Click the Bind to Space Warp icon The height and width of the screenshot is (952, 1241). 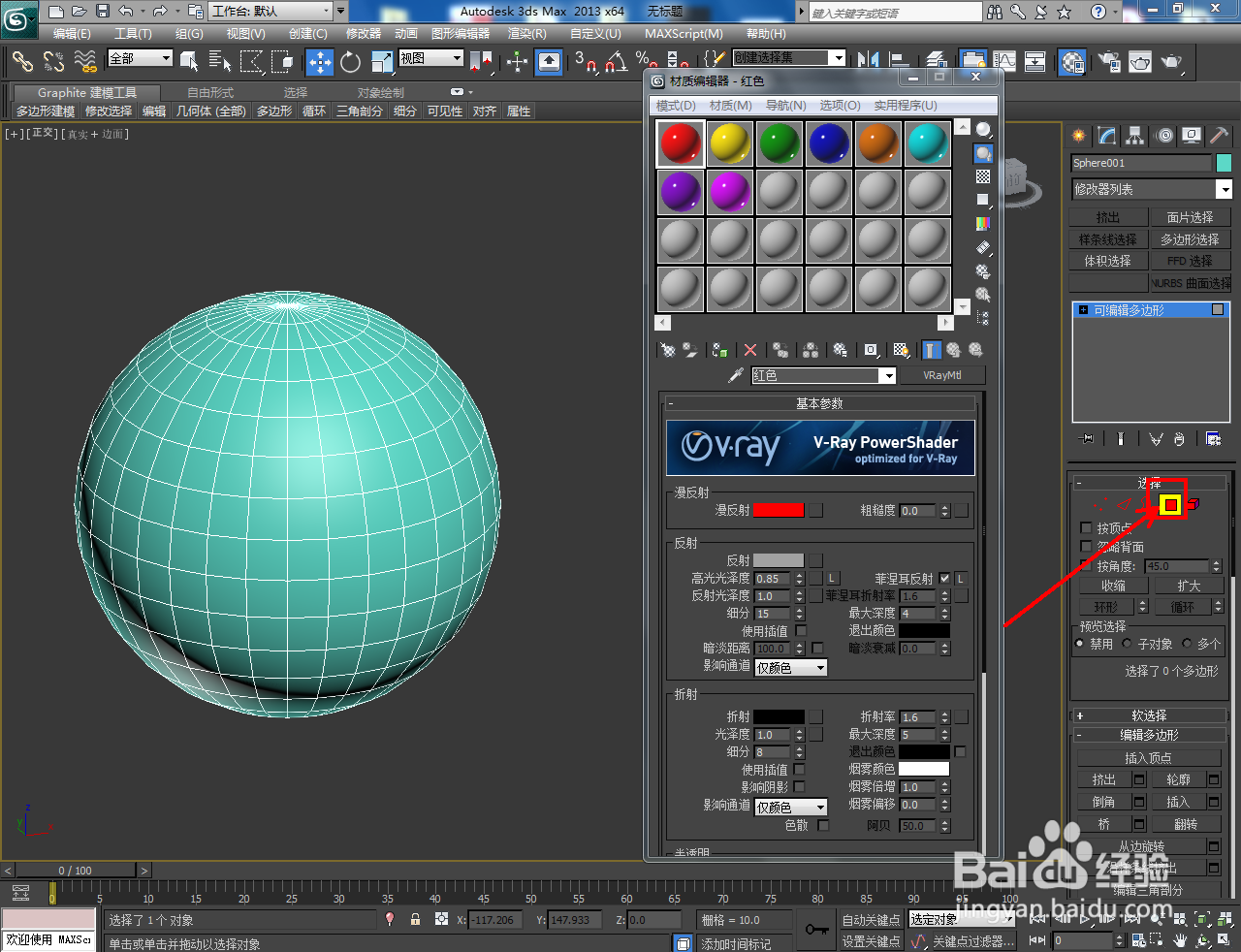pos(85,62)
